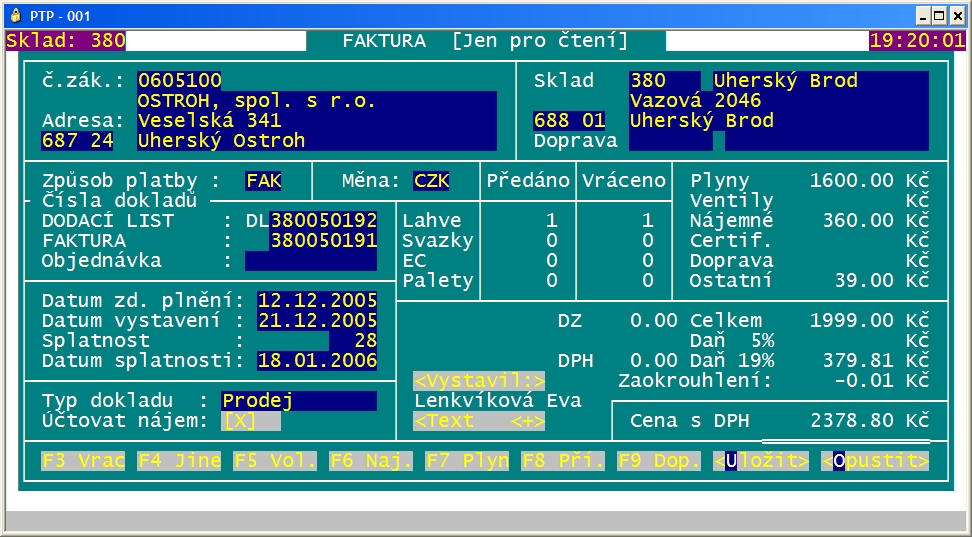Click the PTP application icon in title bar
Image resolution: width=972 pixels, height=537 pixels.
click(15, 15)
